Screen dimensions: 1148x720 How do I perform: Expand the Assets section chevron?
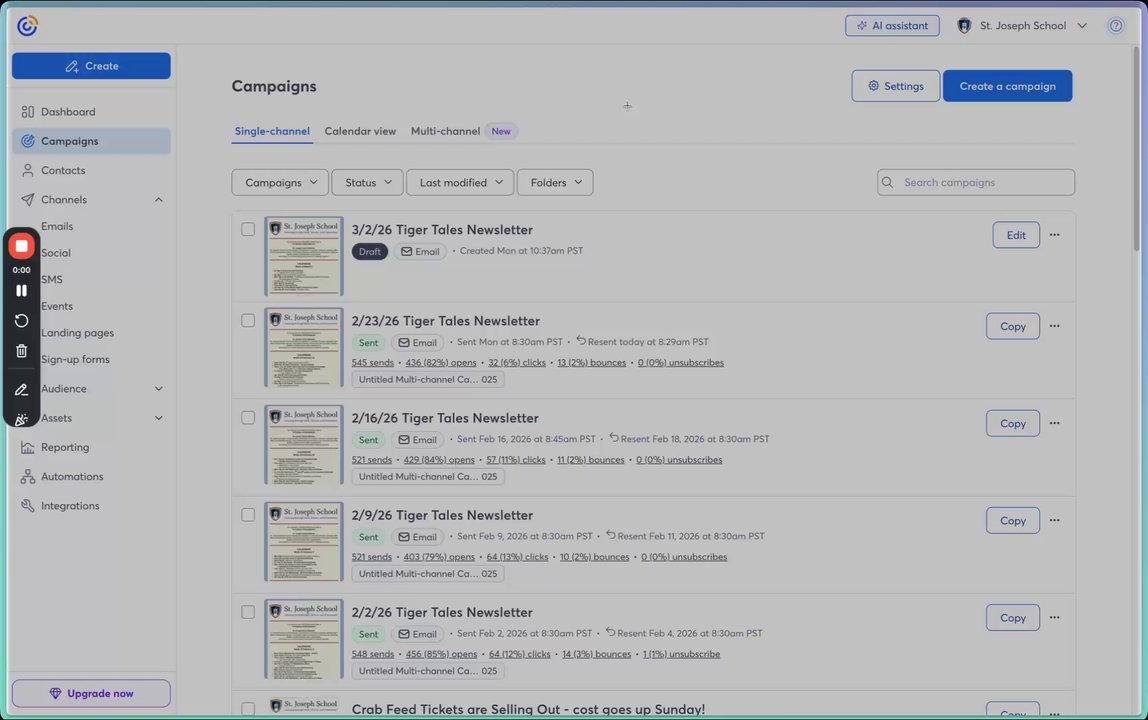[158, 418]
